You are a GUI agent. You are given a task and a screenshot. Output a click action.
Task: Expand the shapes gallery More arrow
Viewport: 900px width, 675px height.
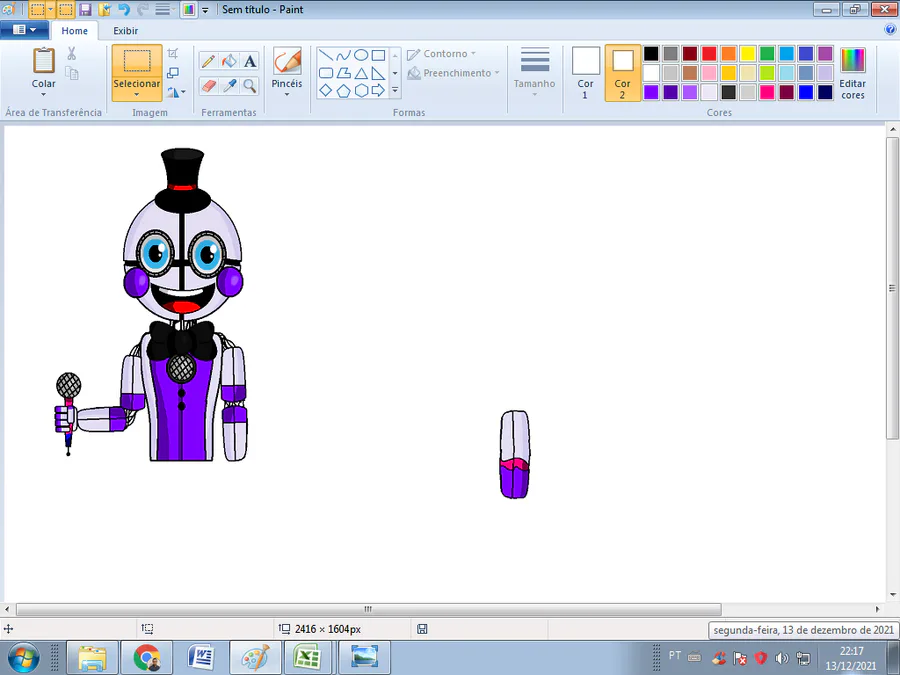pyautogui.click(x=395, y=90)
